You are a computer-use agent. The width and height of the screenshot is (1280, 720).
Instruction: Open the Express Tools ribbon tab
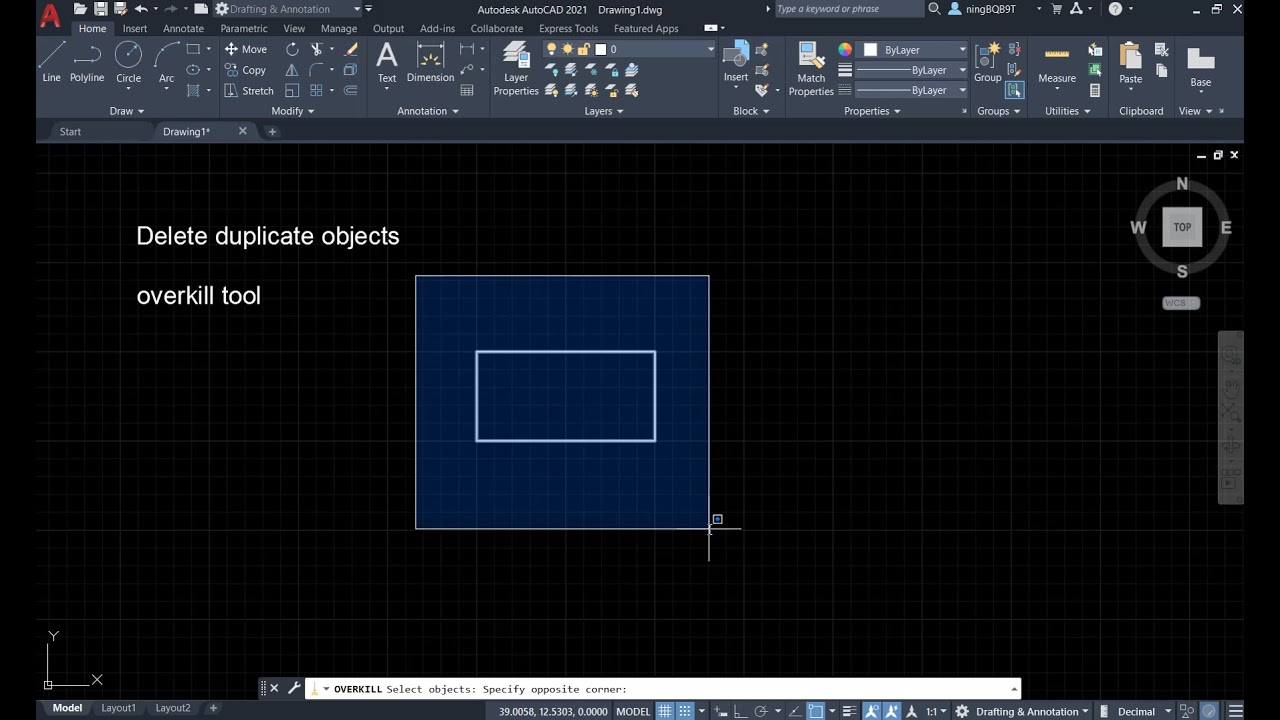[x=568, y=28]
